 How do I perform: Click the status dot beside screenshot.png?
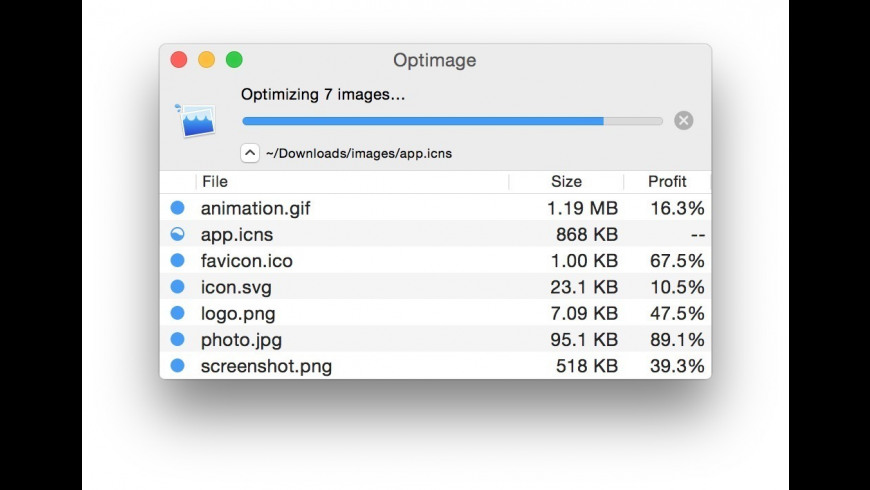point(178,365)
